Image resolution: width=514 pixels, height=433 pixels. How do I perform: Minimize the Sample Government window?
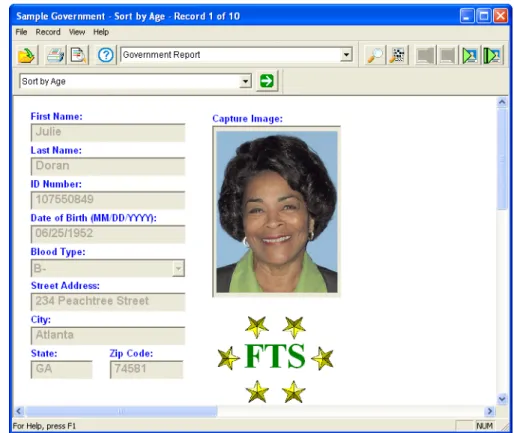pyautogui.click(x=467, y=16)
